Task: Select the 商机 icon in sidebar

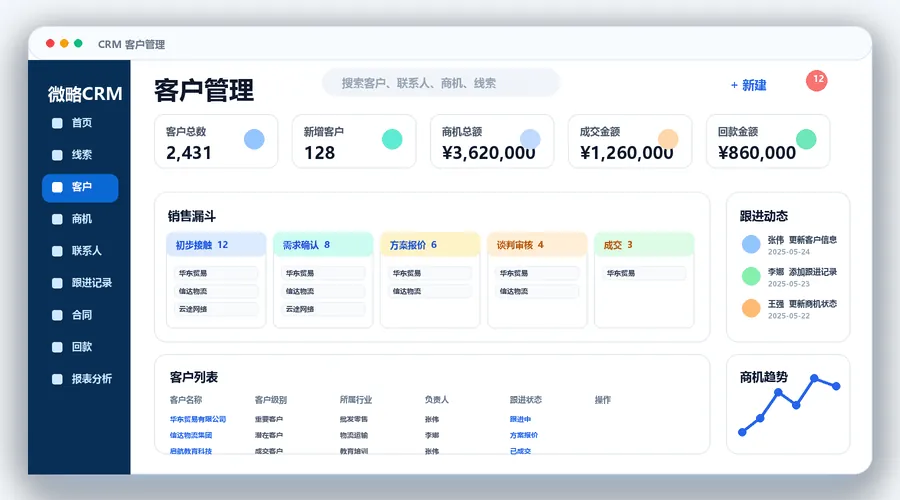Action: [57, 219]
